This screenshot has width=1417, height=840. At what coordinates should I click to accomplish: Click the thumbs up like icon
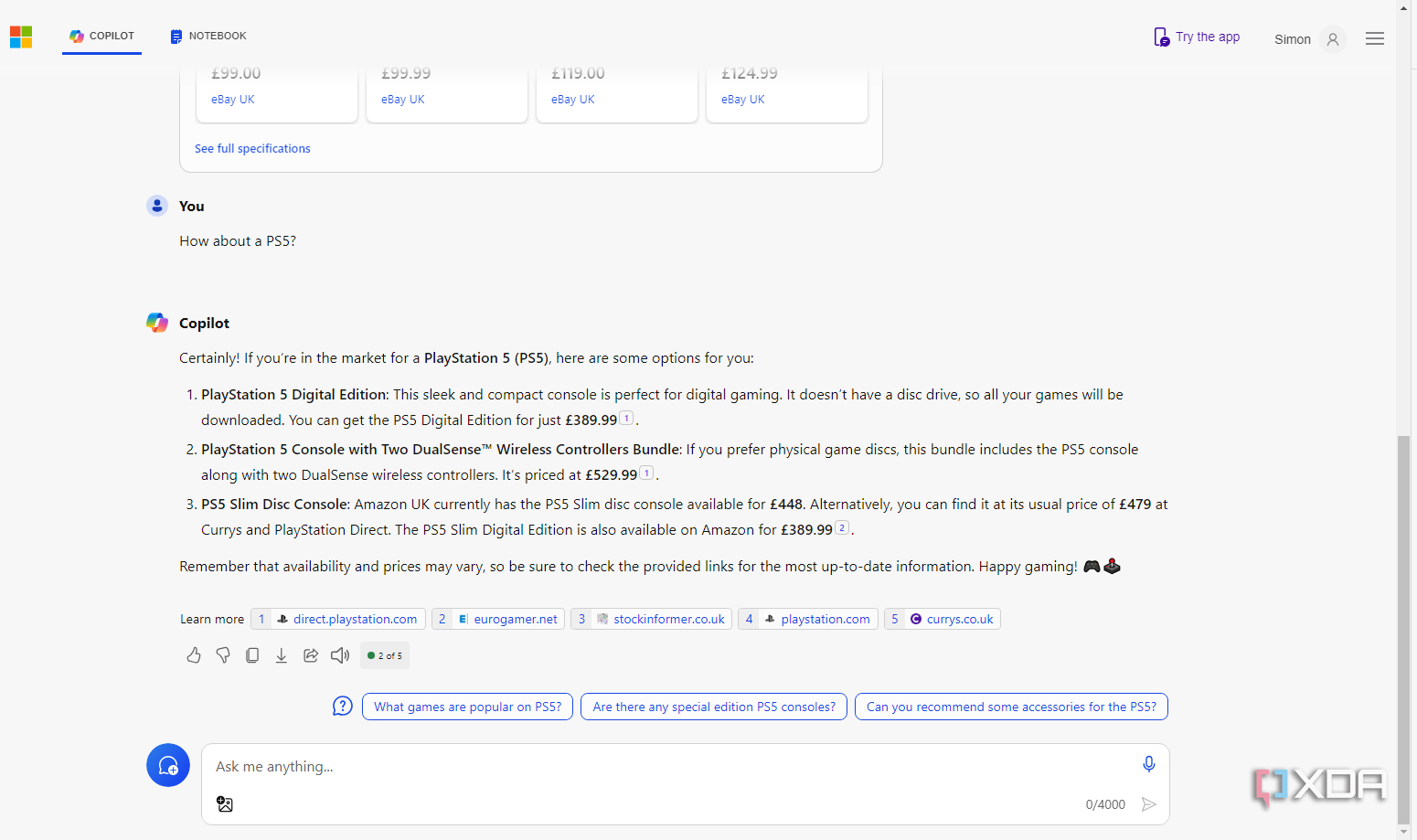pos(194,655)
